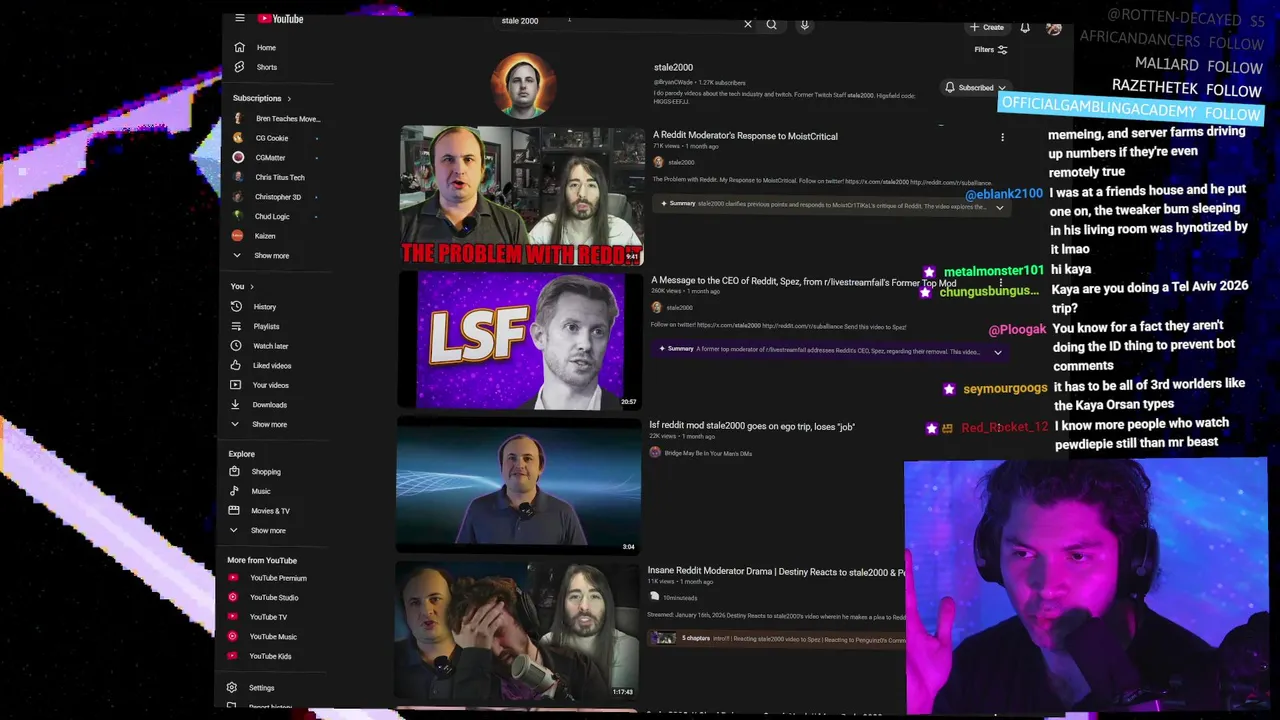This screenshot has height=720, width=1280.
Task: Open 'A Reddit Moderator's Response to MoistCritical' title
Action: pyautogui.click(x=745, y=136)
